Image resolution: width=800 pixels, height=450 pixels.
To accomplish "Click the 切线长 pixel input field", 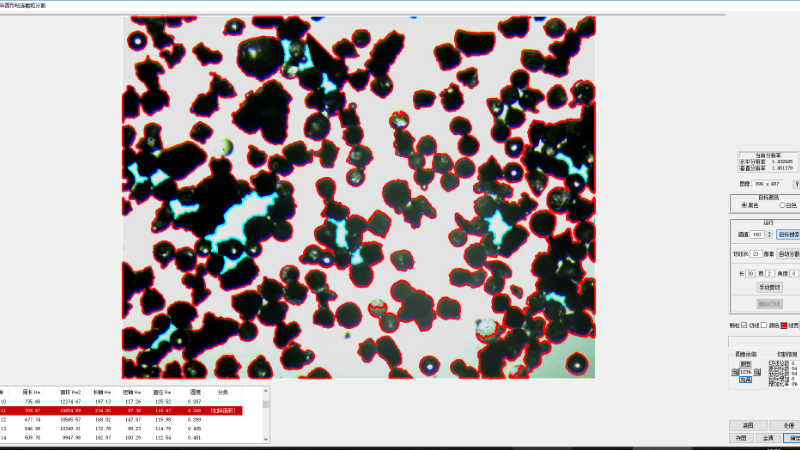I will pos(756,254).
